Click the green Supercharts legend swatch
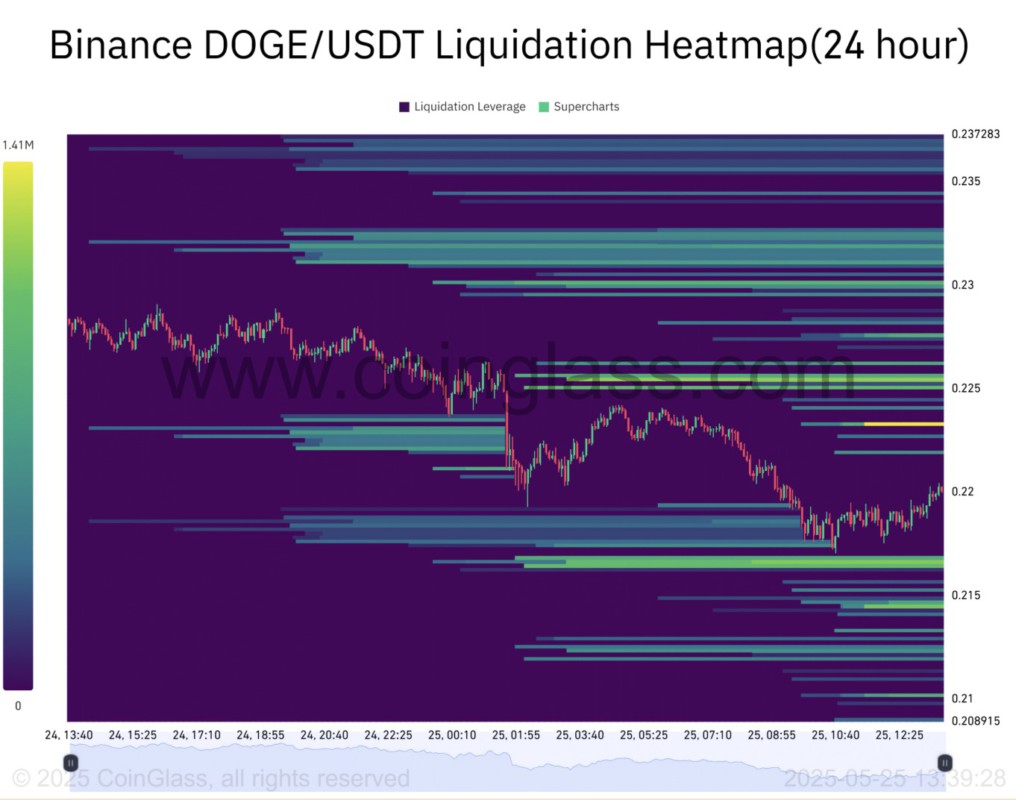 coord(543,107)
